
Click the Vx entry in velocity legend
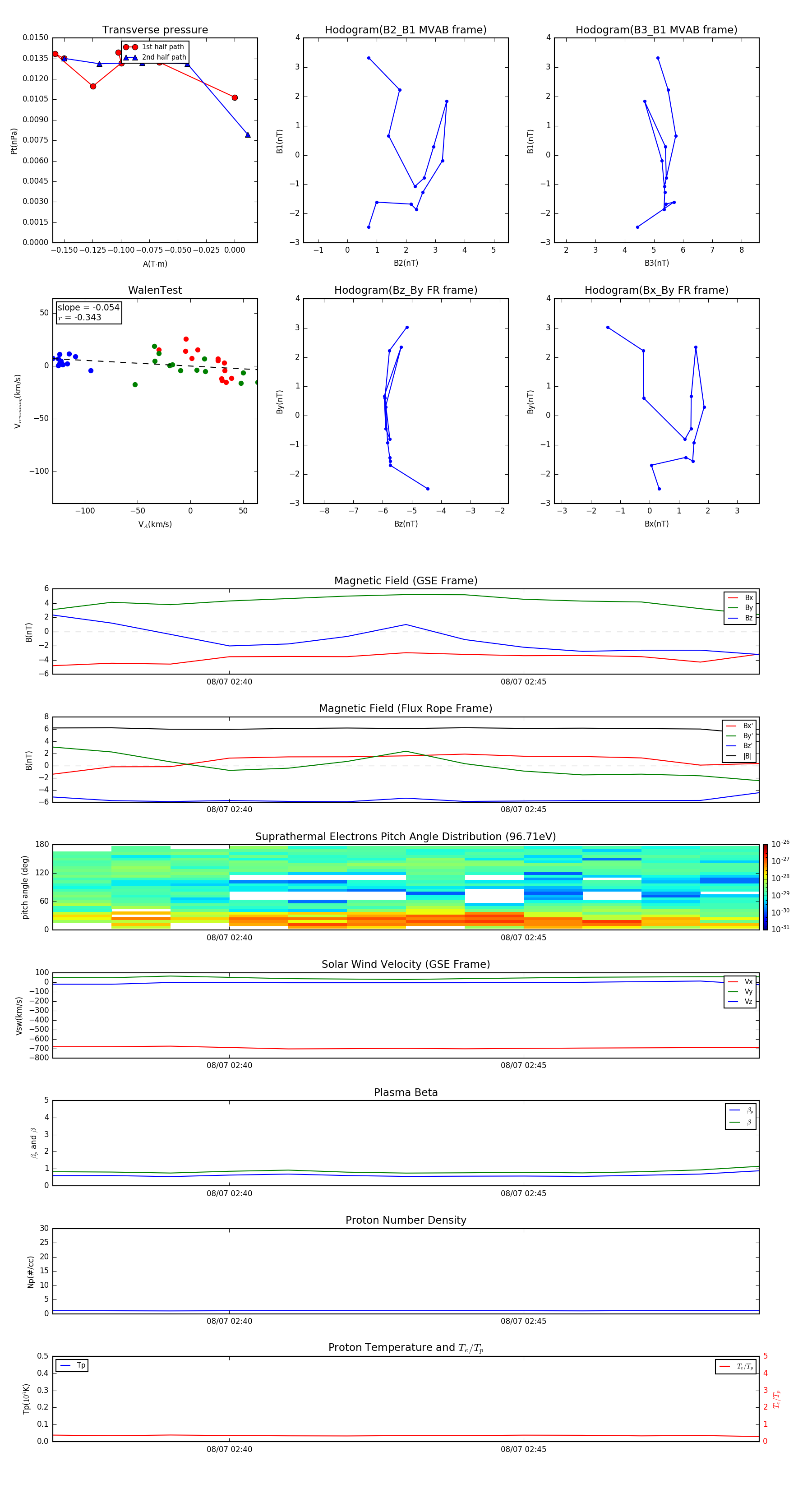pyautogui.click(x=740, y=982)
